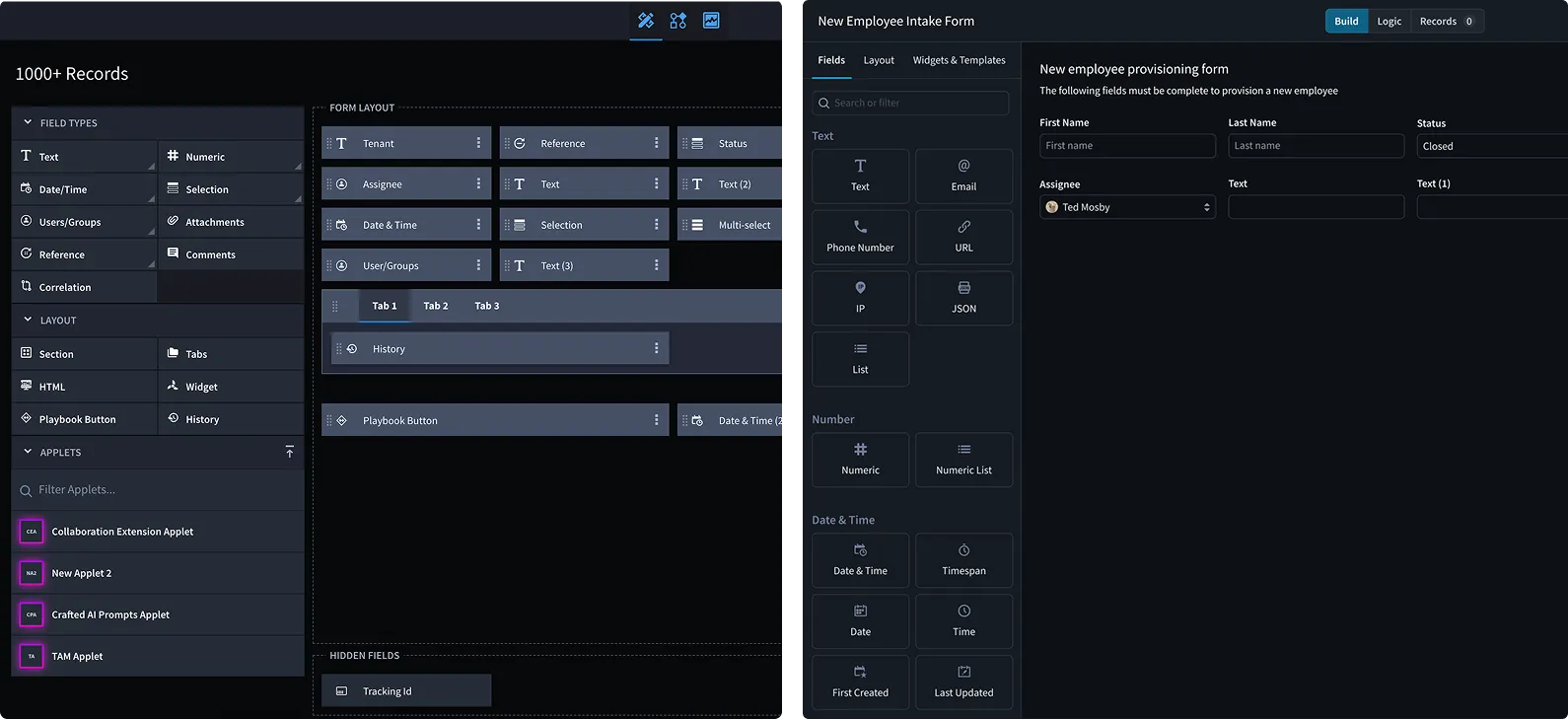
Task: Choose the Phone Number field card
Action: (x=860, y=238)
